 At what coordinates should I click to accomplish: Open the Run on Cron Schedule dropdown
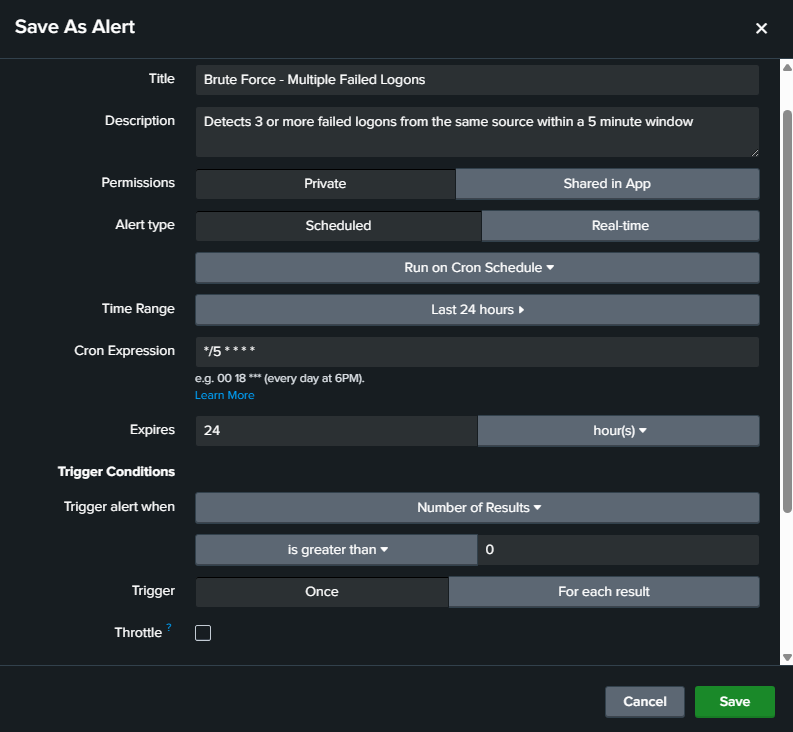click(x=477, y=268)
